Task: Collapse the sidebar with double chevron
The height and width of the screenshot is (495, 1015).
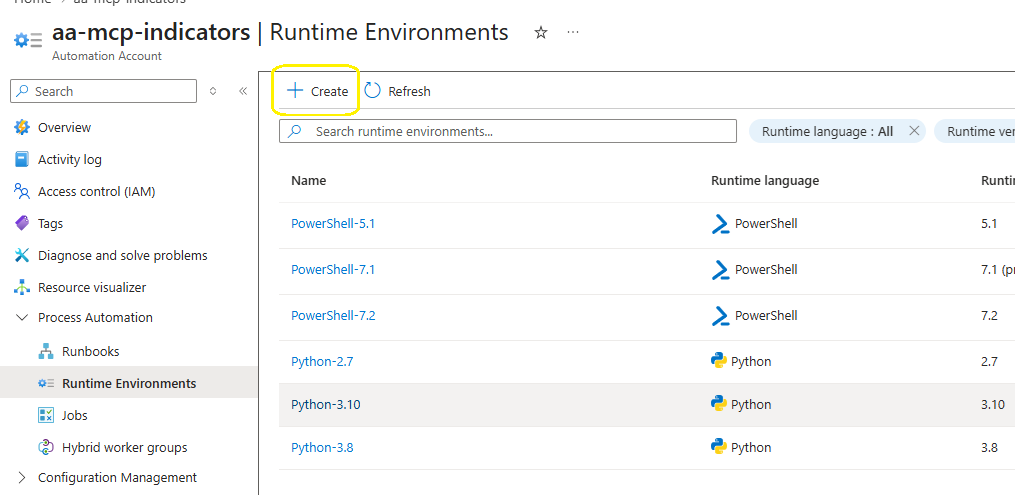Action: (x=243, y=91)
